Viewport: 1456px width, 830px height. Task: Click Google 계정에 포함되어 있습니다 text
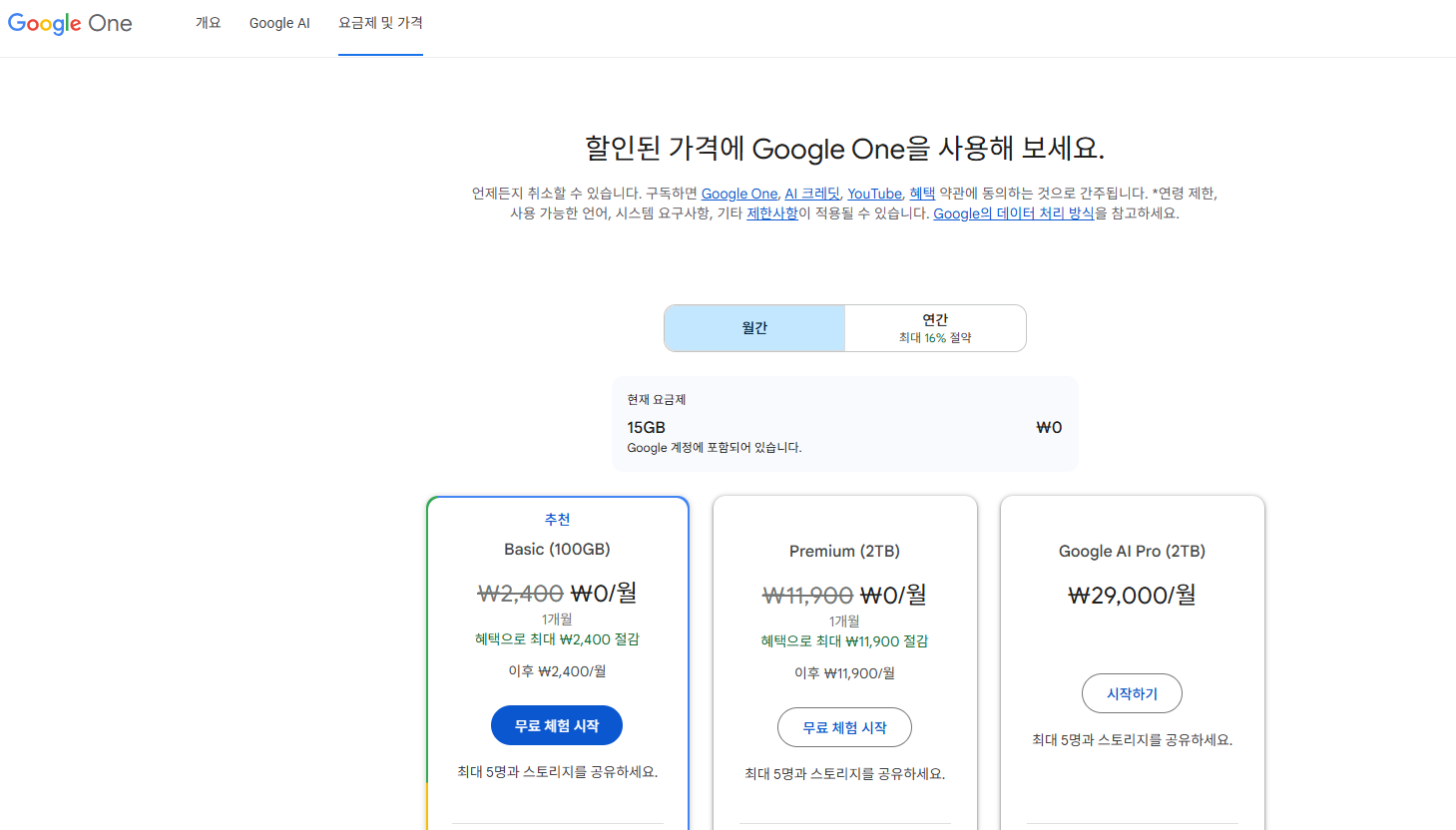(715, 448)
